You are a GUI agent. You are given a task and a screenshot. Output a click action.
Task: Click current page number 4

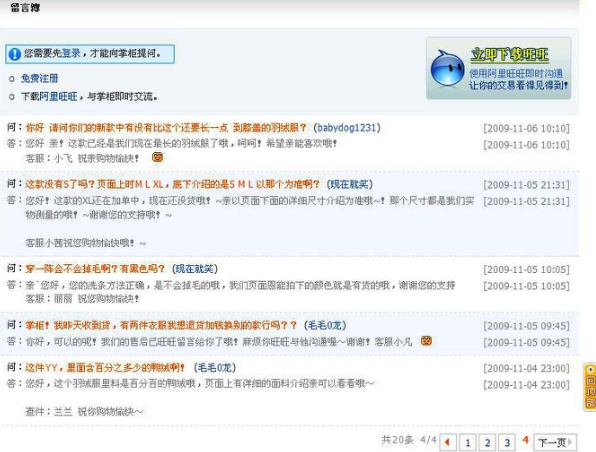(525, 440)
